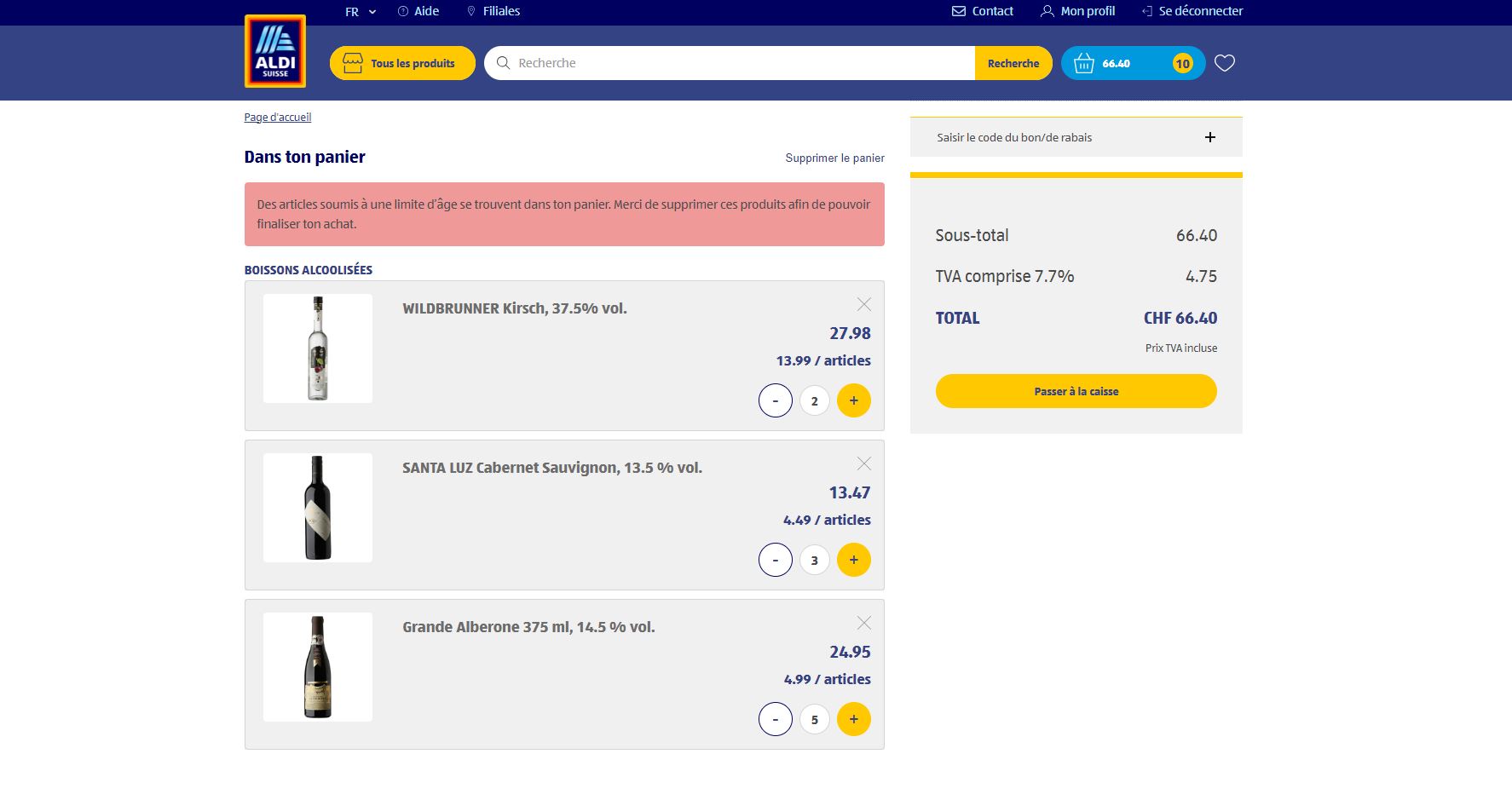Open the FR language dropdown
Image resolution: width=1512 pixels, height=800 pixels.
point(361,12)
